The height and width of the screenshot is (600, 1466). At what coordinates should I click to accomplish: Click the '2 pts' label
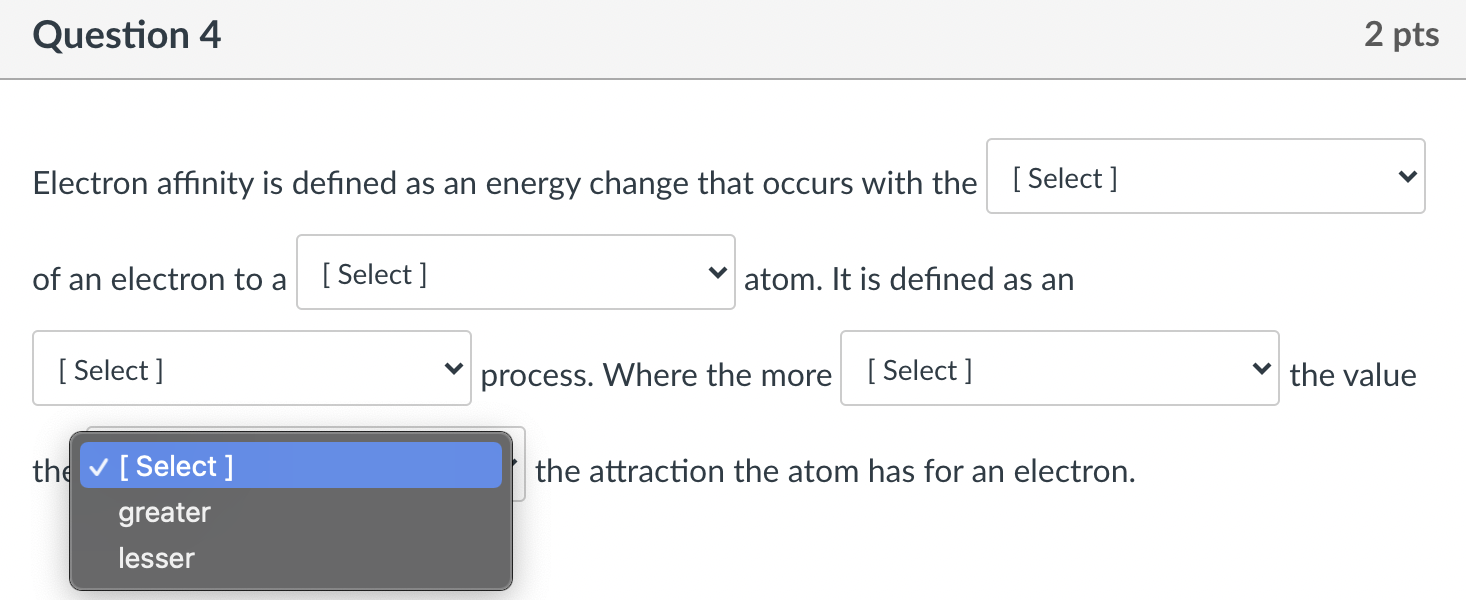[1401, 33]
